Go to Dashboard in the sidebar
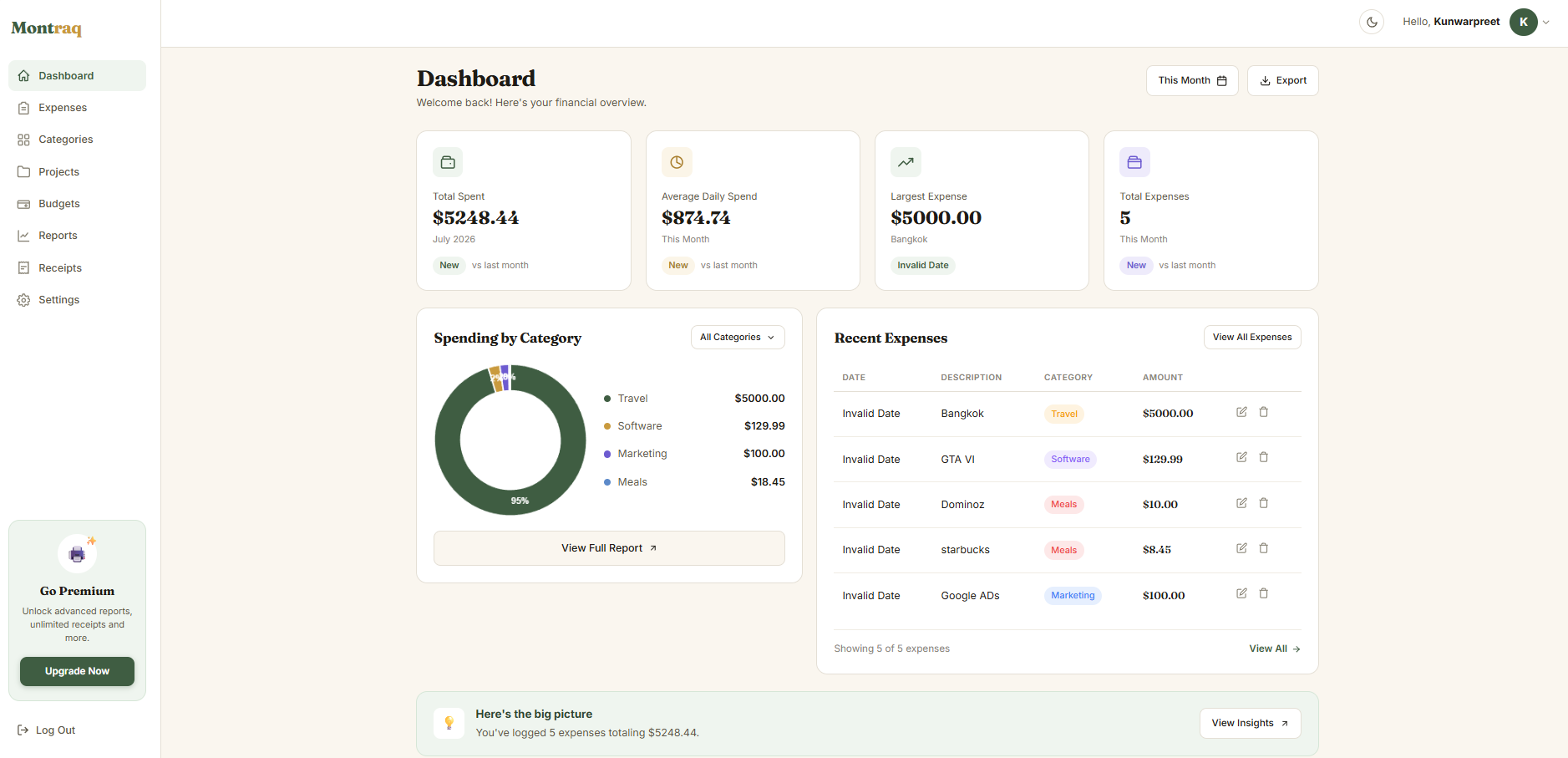The width and height of the screenshot is (1568, 758). click(x=77, y=75)
